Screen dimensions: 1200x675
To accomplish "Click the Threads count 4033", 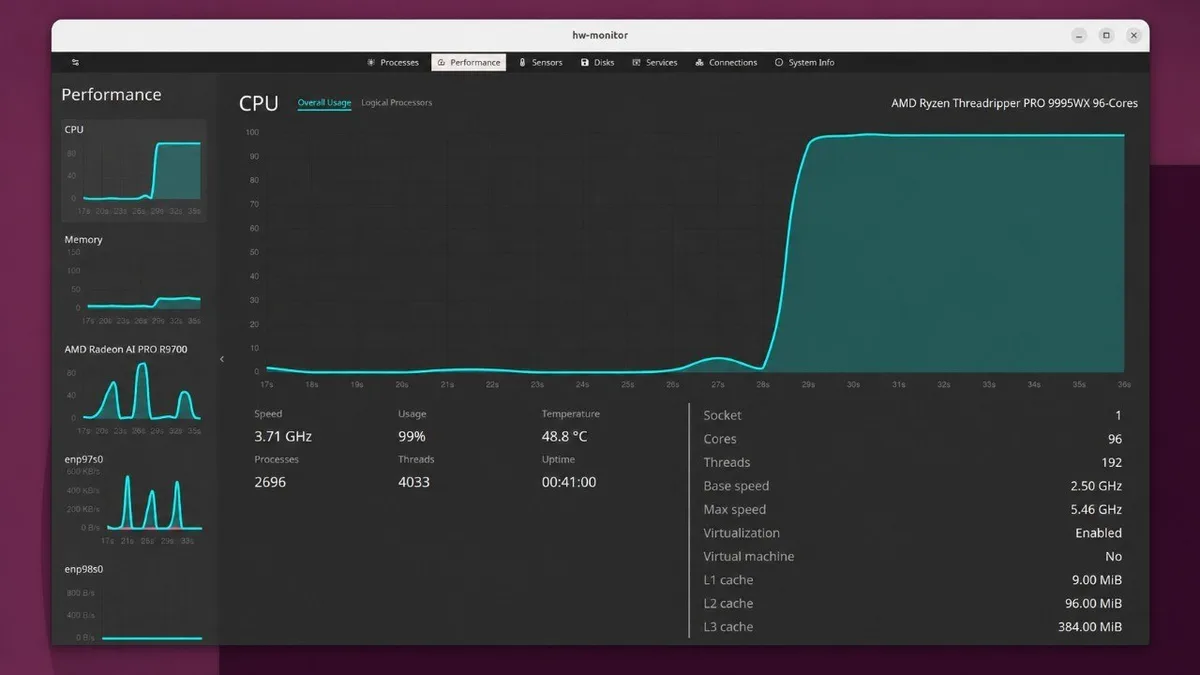I will click(414, 482).
